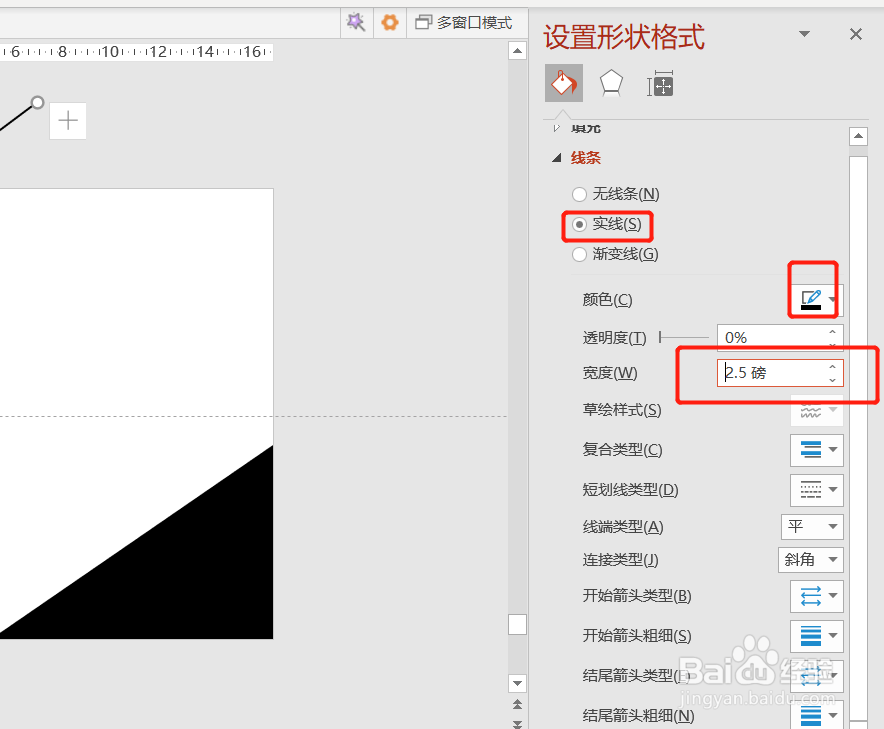The height and width of the screenshot is (729, 884).
Task: Click the 颜色(C) label
Action: (x=607, y=300)
